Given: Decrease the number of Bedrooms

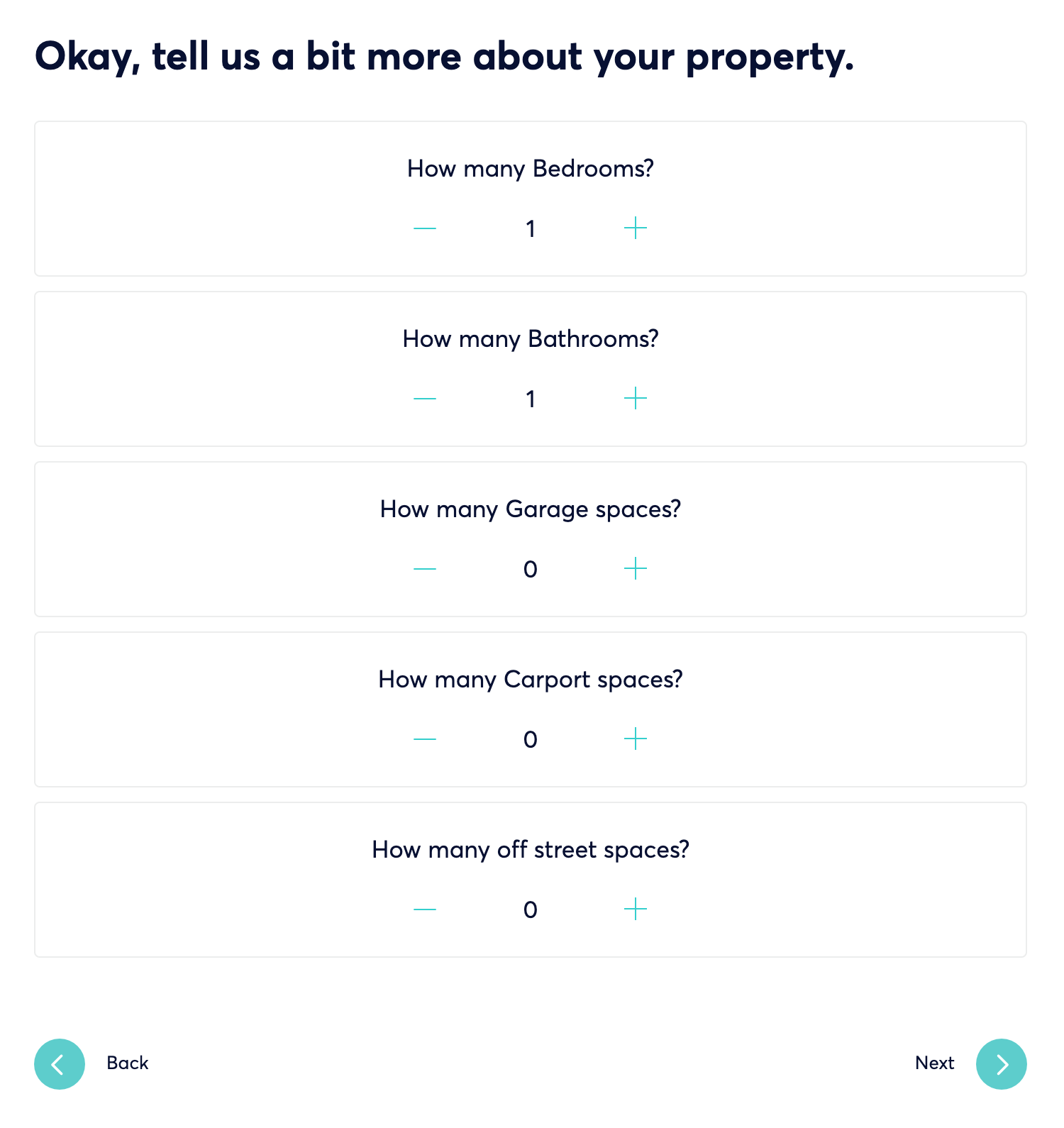Looking at the screenshot, I should 425,228.
